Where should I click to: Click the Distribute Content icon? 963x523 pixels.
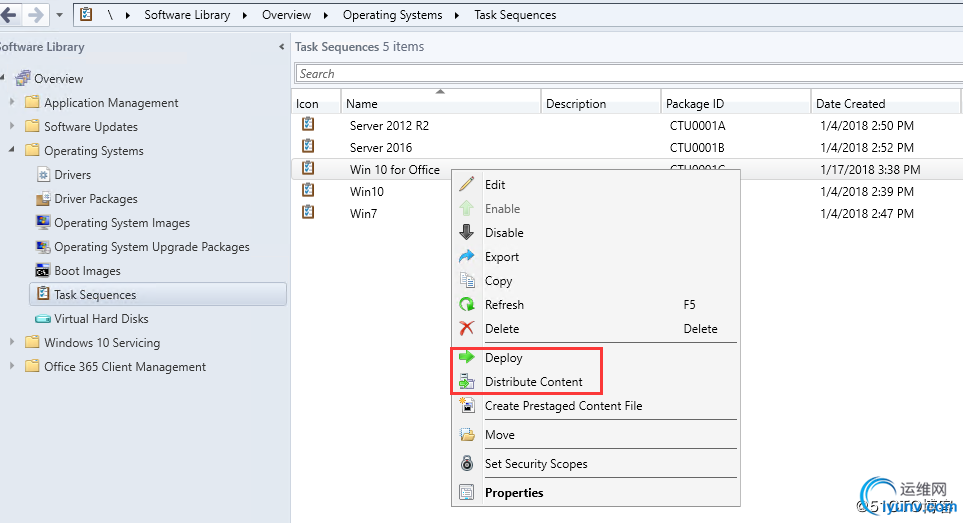(466, 381)
